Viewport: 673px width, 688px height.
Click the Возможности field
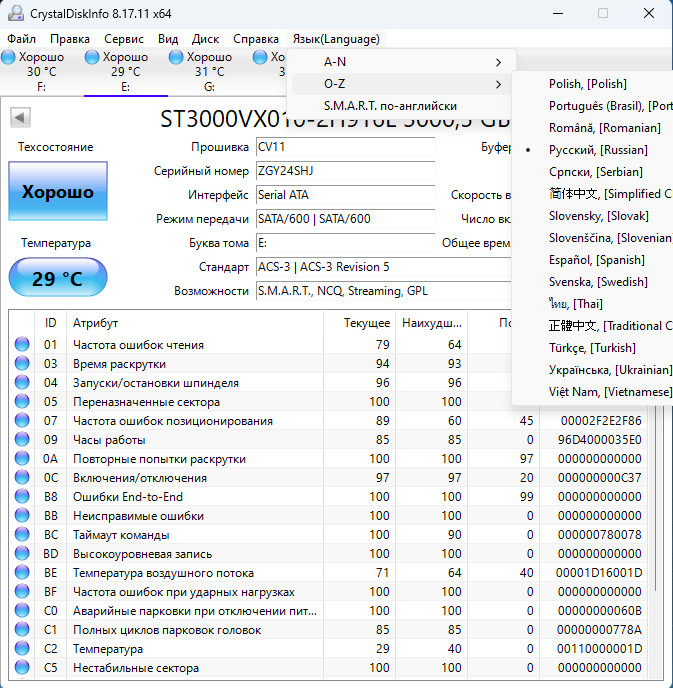coord(383,291)
